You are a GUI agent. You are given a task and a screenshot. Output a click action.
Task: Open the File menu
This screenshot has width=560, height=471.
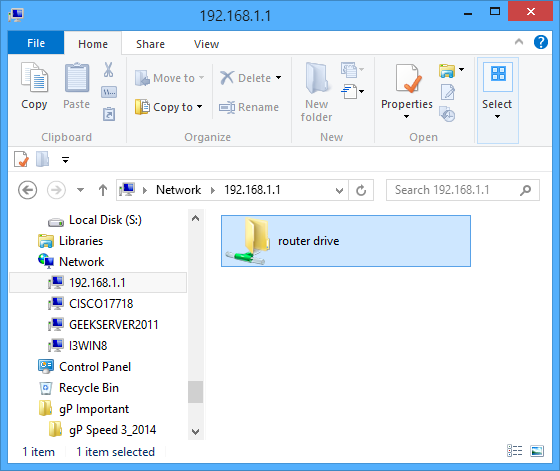point(36,43)
